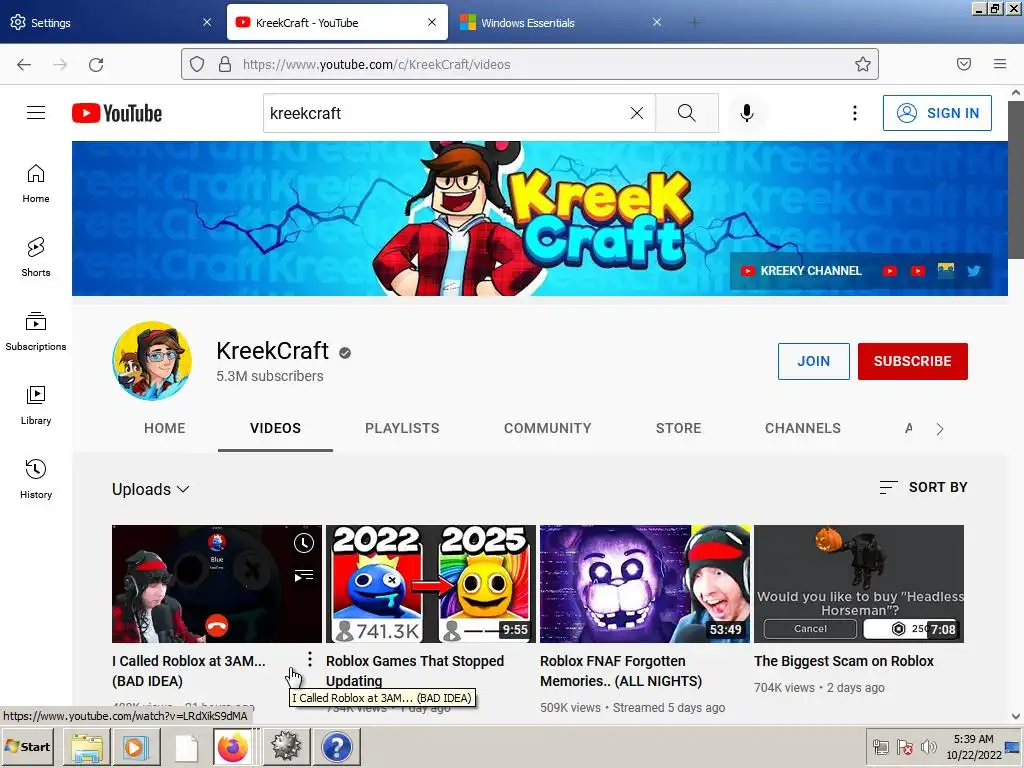
Task: Click the verified badge beside KreekCraft
Action: click(345, 353)
